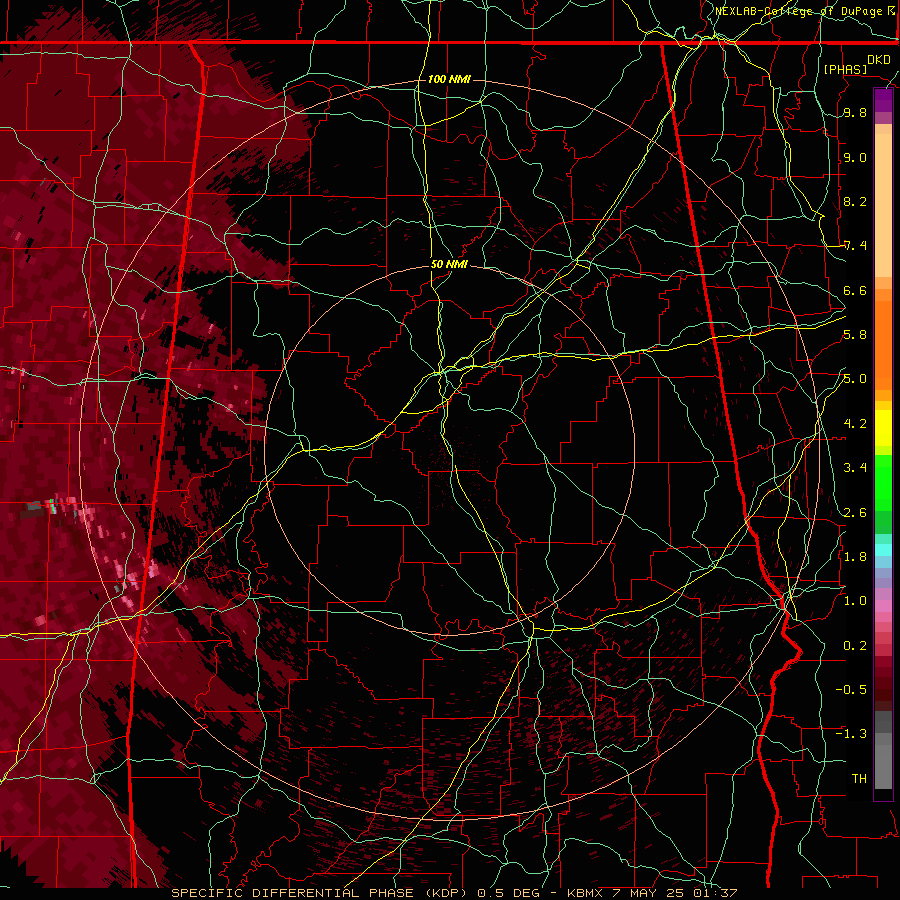Click the 1.0 legend value

(x=855, y=601)
